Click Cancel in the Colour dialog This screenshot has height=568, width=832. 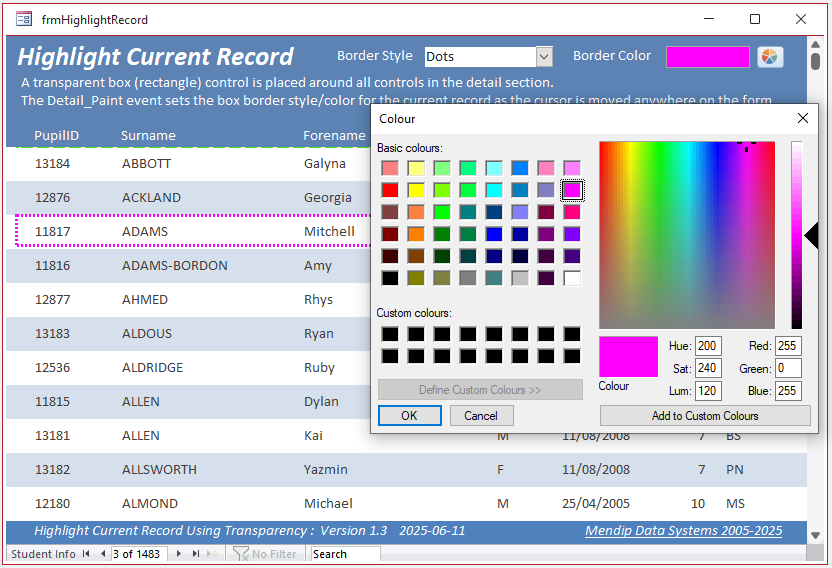(481, 416)
